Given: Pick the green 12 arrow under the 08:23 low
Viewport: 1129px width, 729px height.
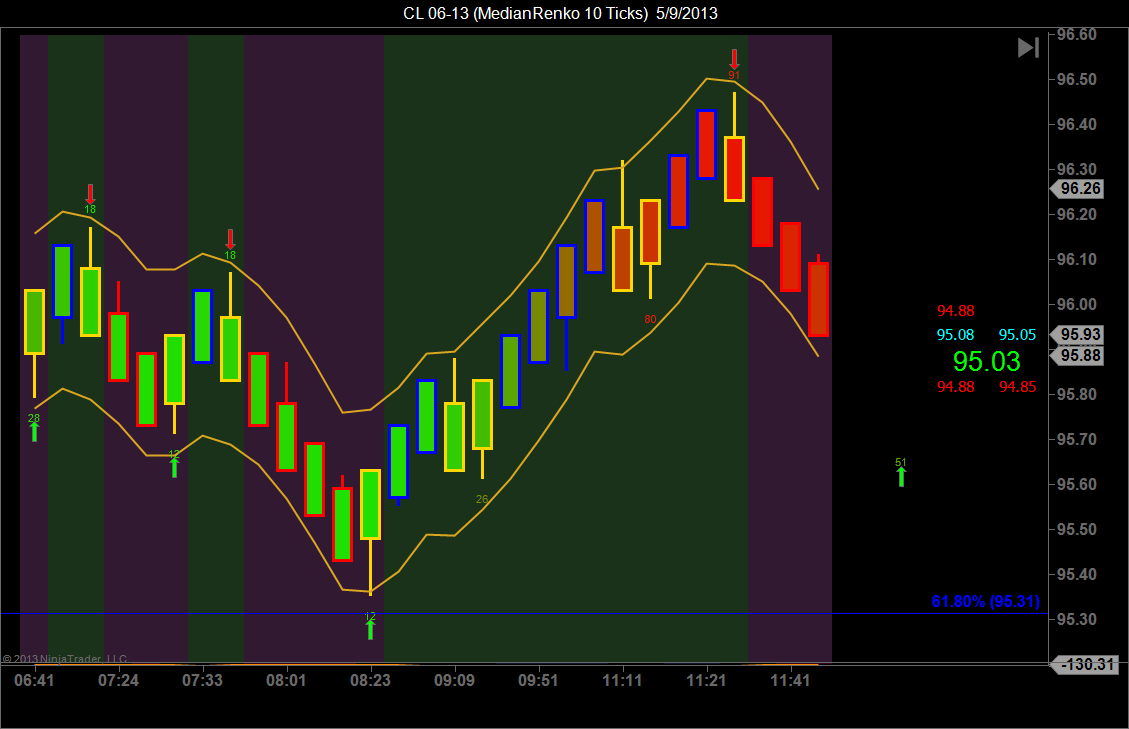Looking at the screenshot, I should point(370,630).
